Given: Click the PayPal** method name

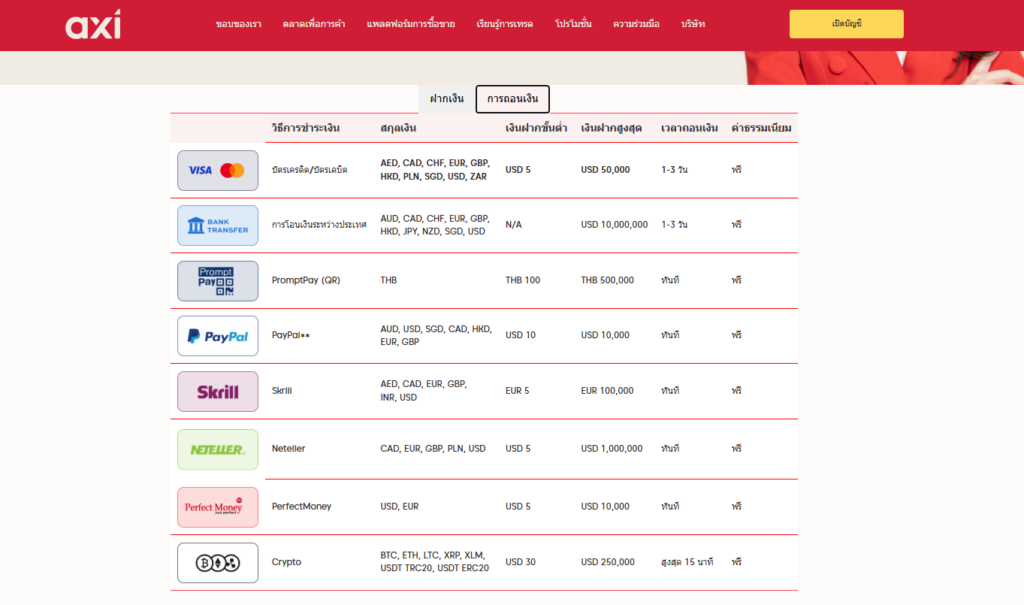Looking at the screenshot, I should [x=291, y=335].
